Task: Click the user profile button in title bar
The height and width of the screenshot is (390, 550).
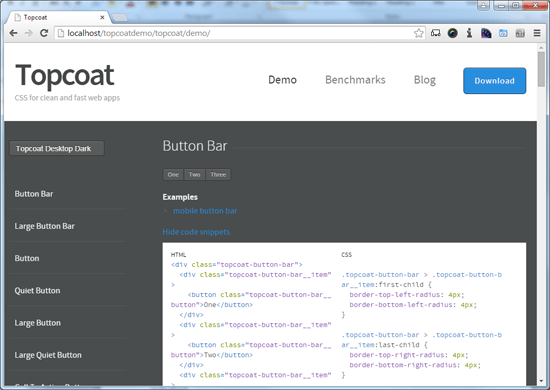Action: point(483,5)
